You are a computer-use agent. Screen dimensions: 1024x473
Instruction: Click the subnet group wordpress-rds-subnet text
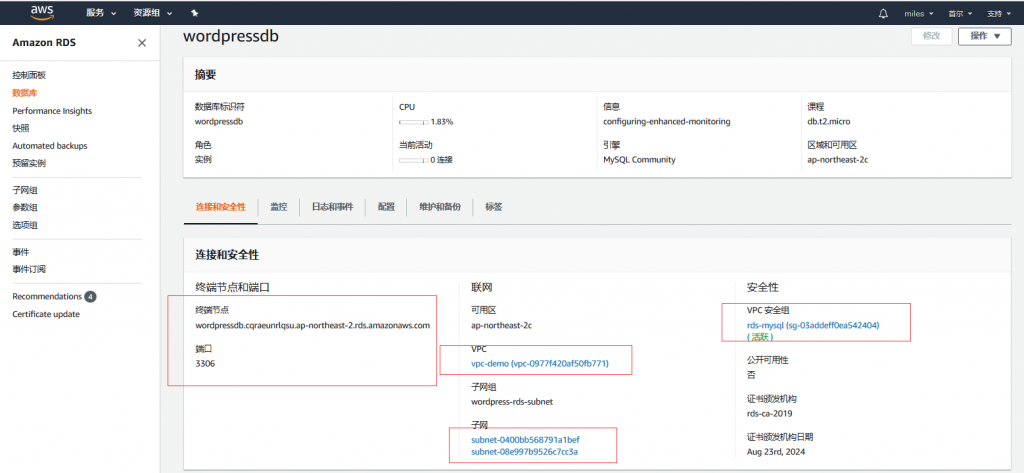pyautogui.click(x=512, y=402)
